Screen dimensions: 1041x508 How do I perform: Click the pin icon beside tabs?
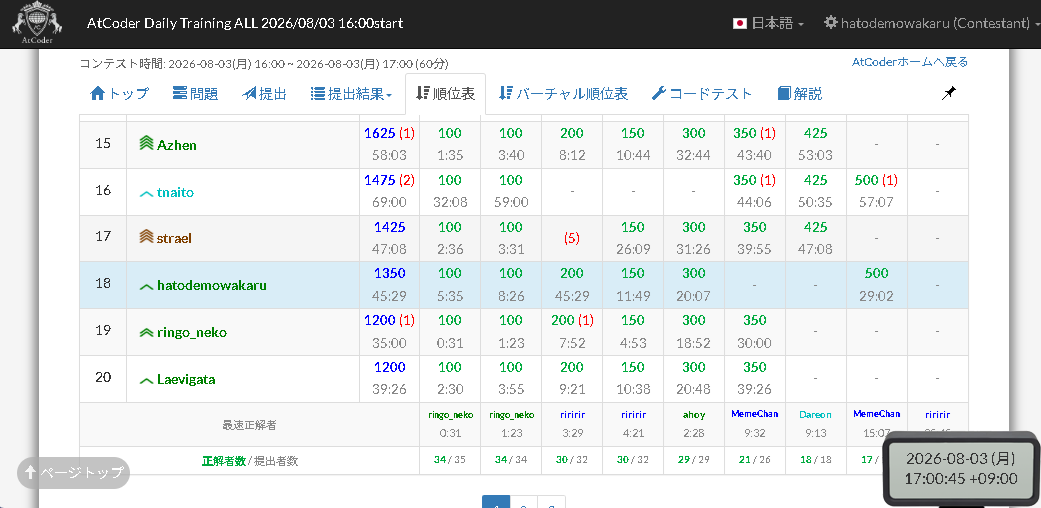click(x=949, y=94)
